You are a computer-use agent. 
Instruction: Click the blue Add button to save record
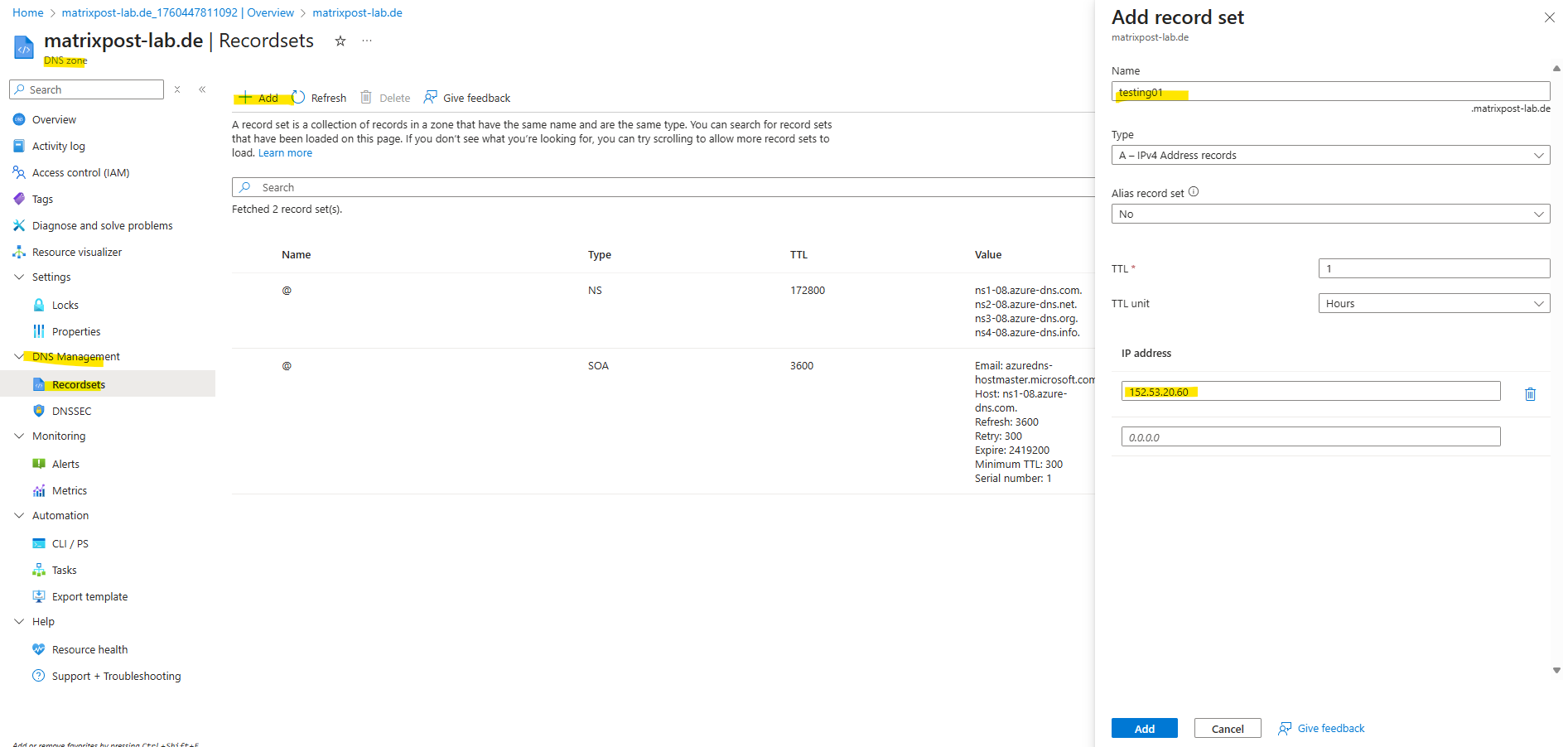(1144, 728)
